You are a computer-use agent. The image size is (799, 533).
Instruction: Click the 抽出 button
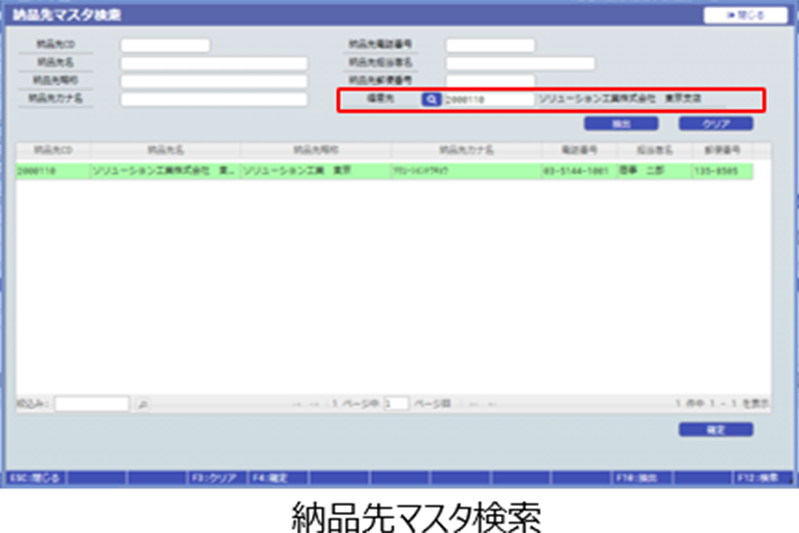621,124
